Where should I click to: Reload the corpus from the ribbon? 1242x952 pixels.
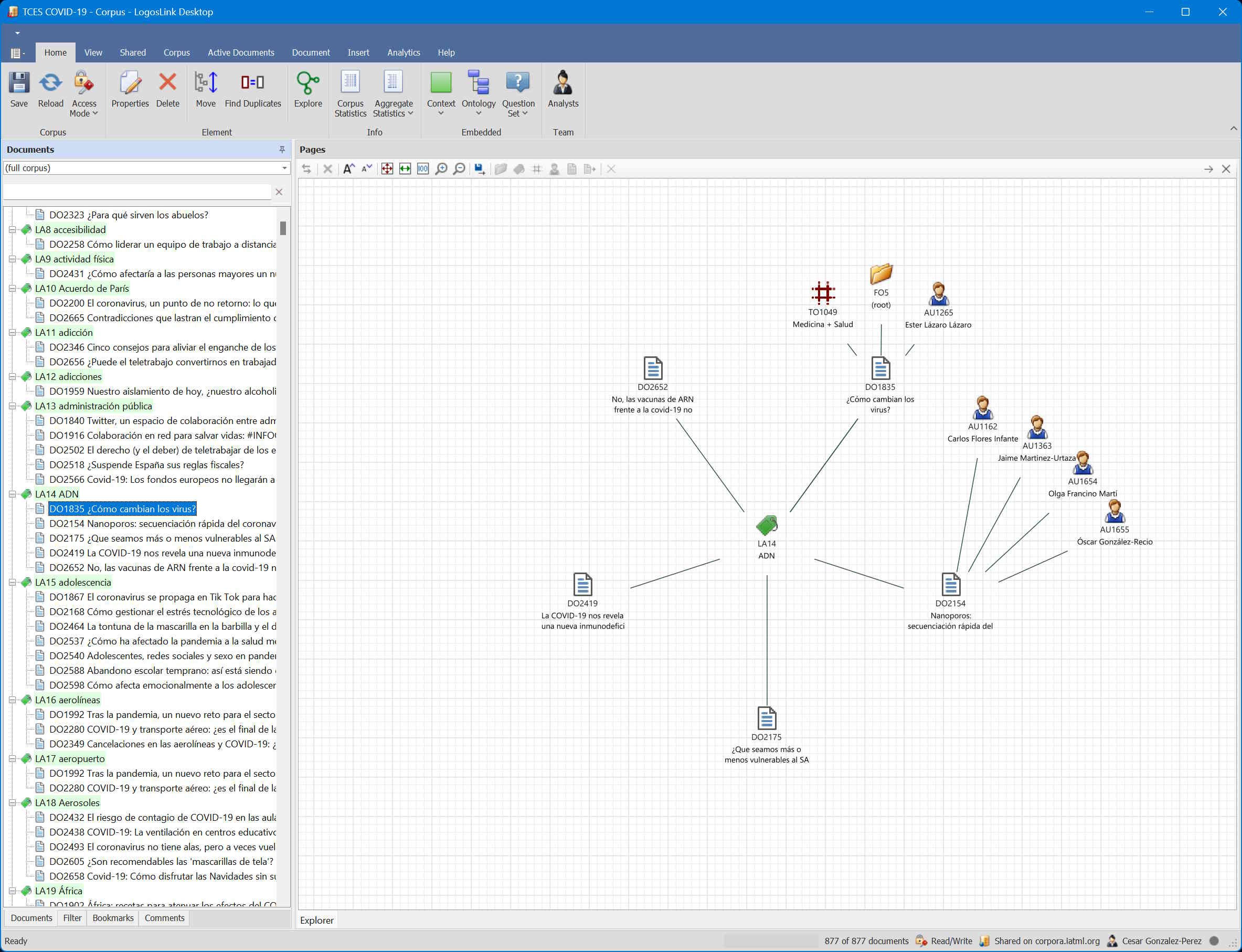(x=50, y=90)
